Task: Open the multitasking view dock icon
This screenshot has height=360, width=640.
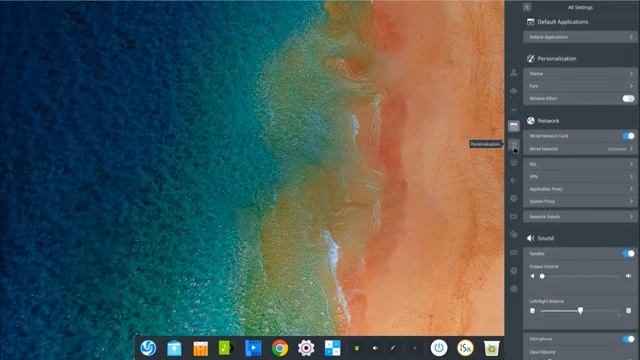Action: tap(332, 348)
